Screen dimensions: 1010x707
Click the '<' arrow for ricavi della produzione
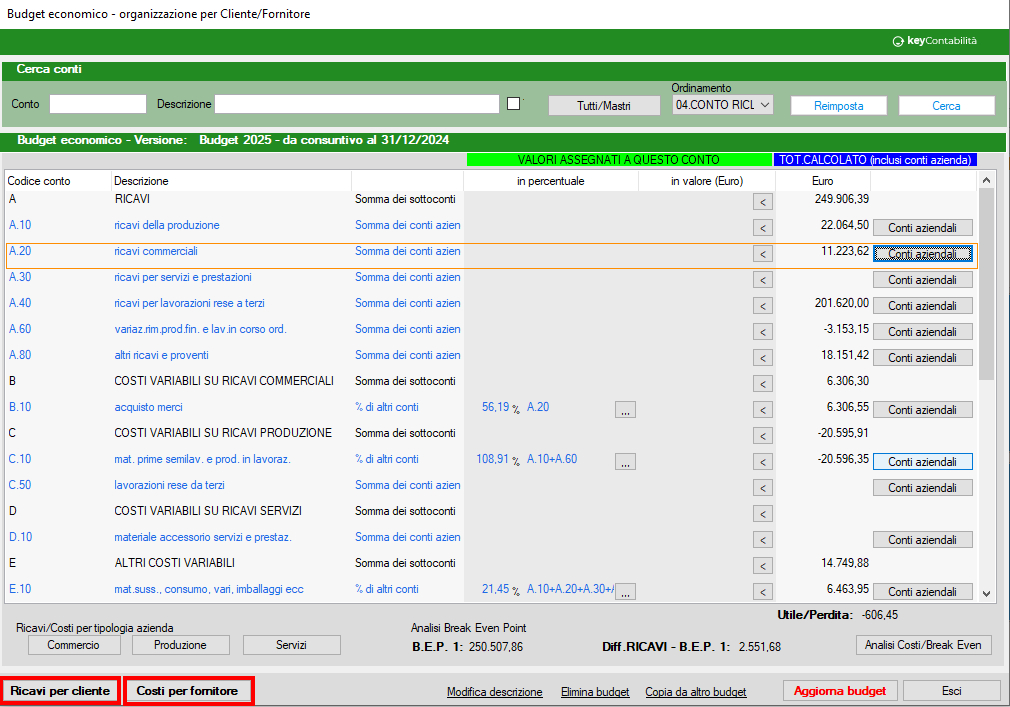(763, 228)
